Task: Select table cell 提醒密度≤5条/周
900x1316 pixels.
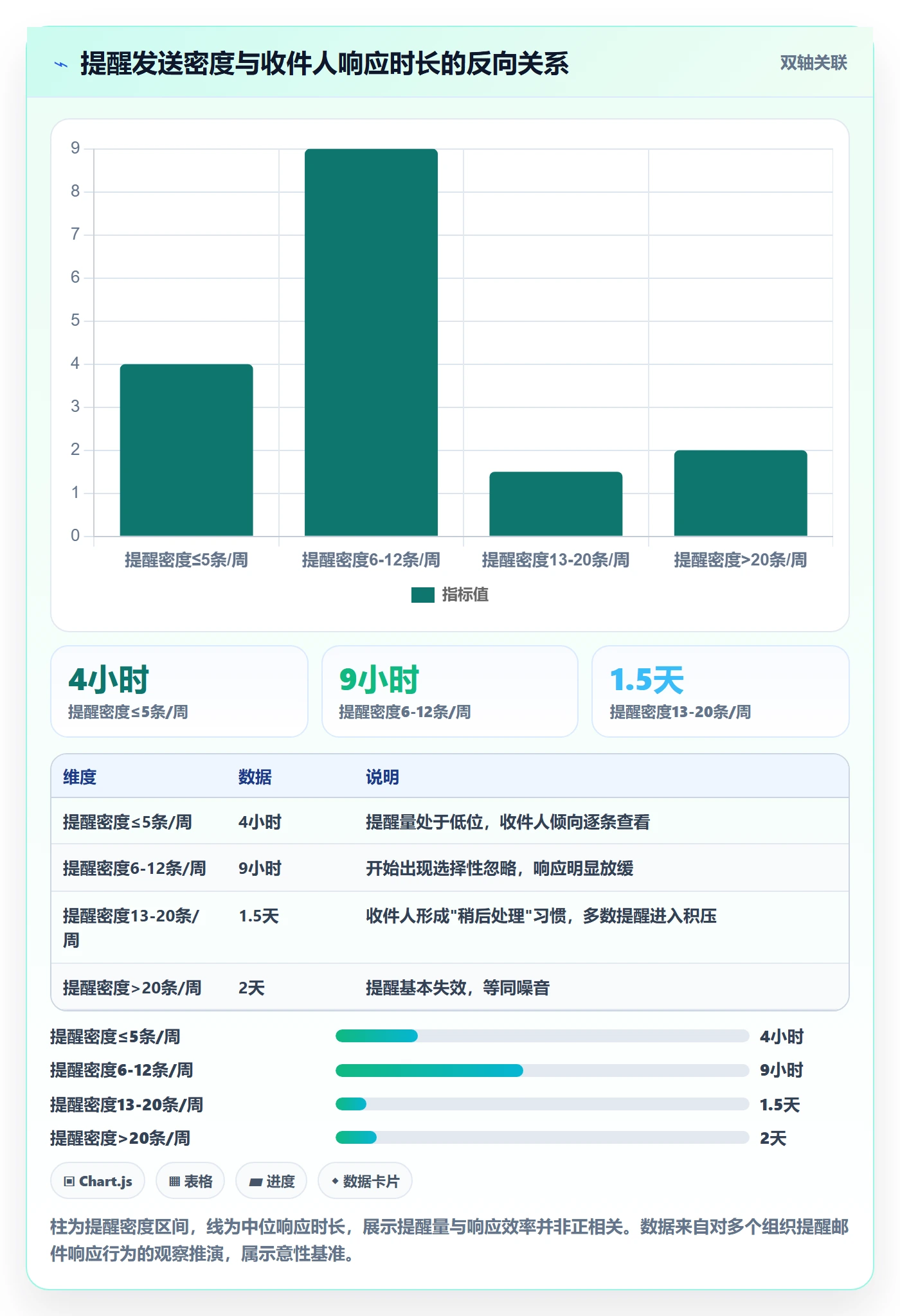Action: 127,822
